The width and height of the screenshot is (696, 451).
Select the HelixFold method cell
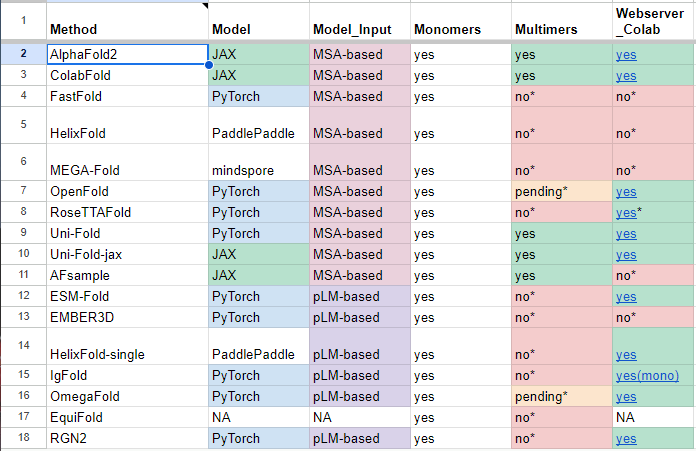[x=127, y=125]
